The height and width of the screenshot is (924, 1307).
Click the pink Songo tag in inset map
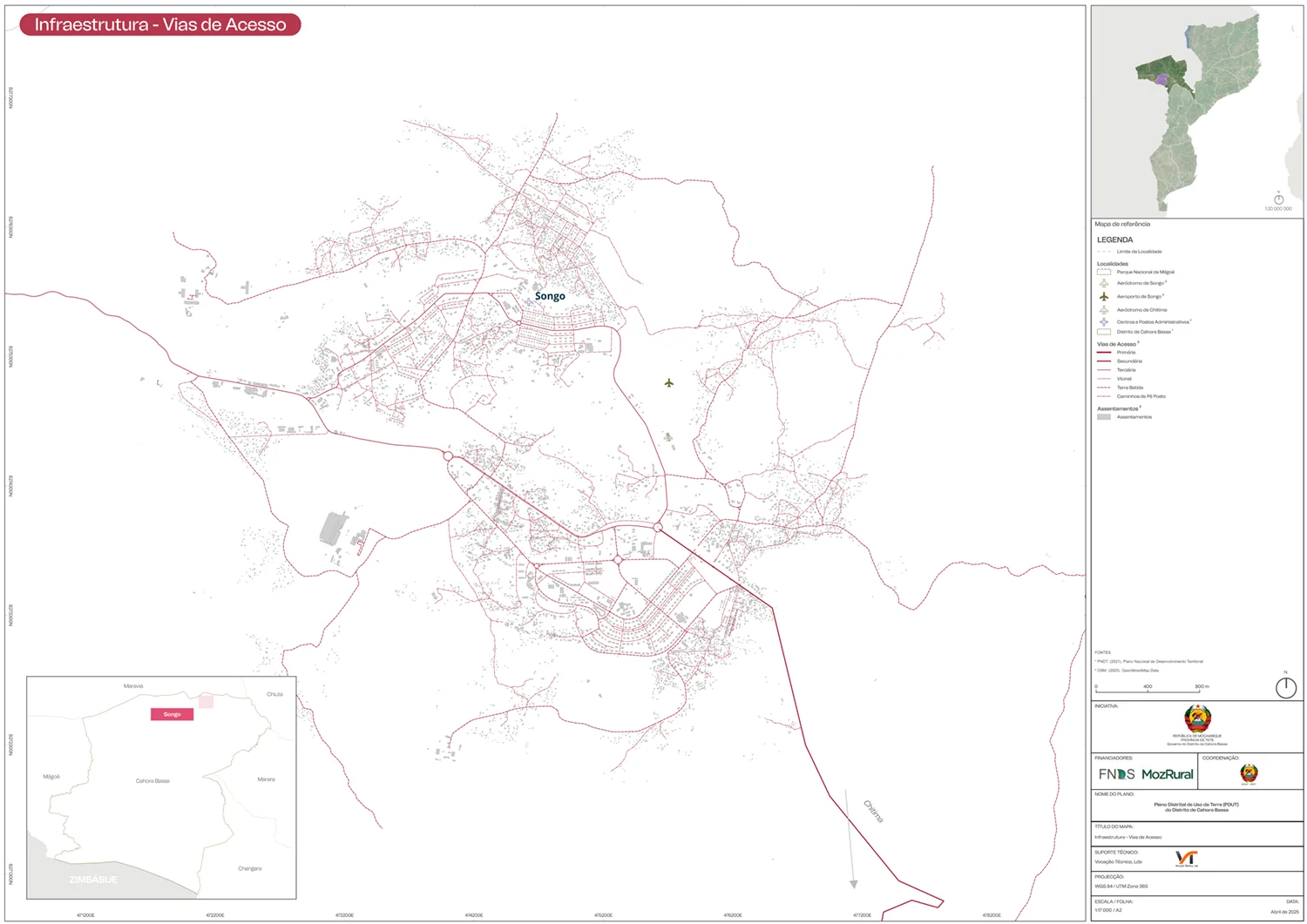(172, 714)
